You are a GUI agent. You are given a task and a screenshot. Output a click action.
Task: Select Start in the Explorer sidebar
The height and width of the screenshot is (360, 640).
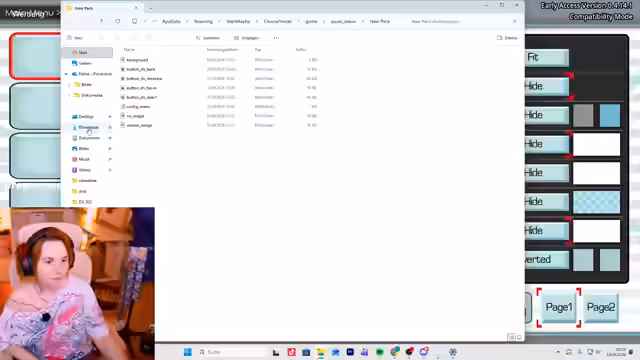(88, 53)
